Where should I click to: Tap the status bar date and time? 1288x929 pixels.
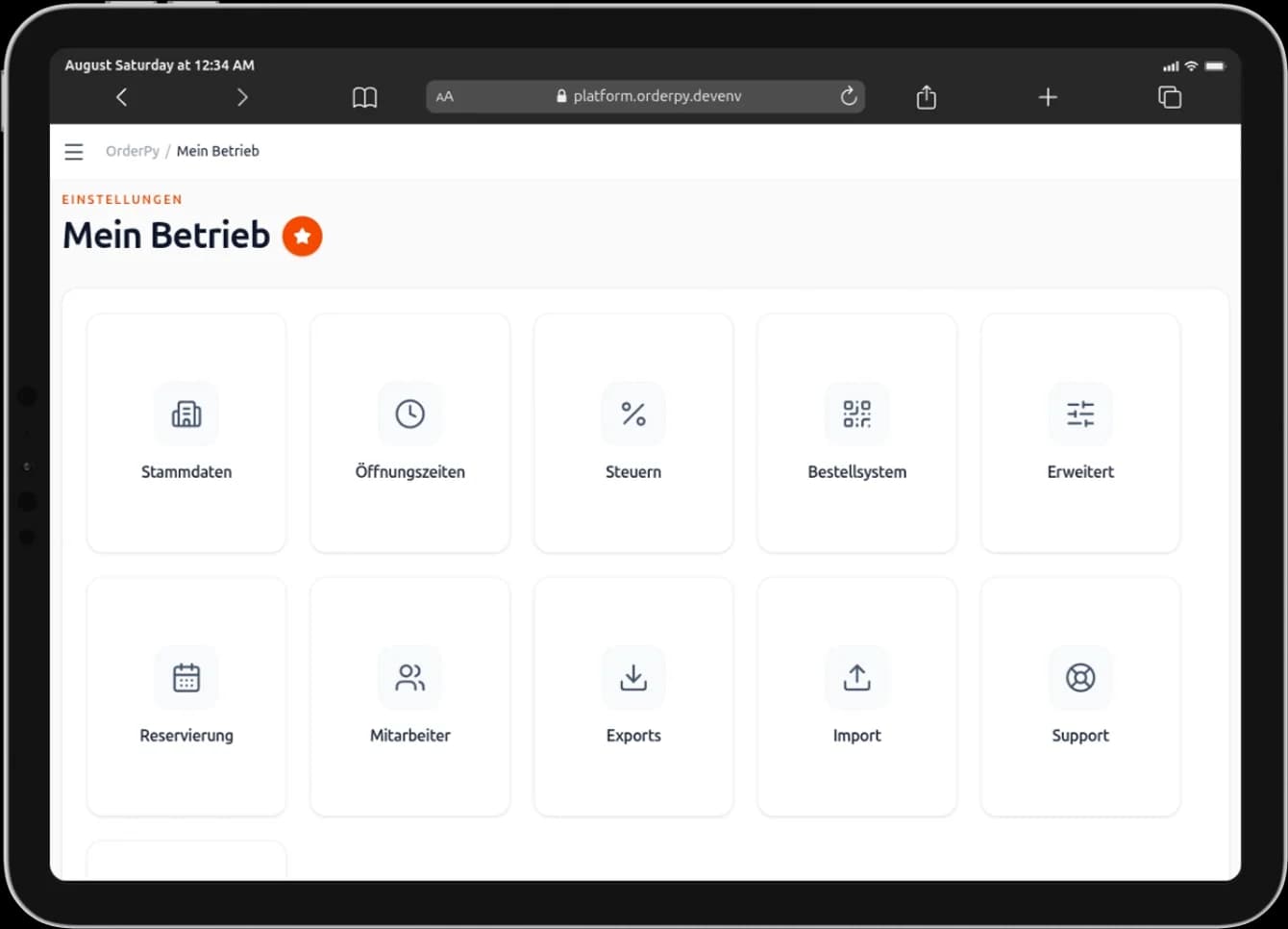coord(160,65)
